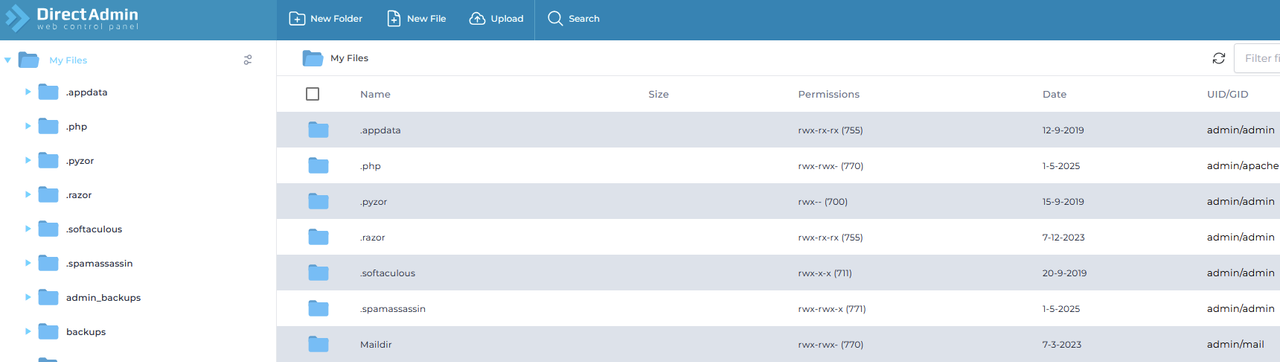Image resolution: width=1280 pixels, height=362 pixels.
Task: Click date 15-9-2019 of .pyzor
Action: click(1063, 201)
